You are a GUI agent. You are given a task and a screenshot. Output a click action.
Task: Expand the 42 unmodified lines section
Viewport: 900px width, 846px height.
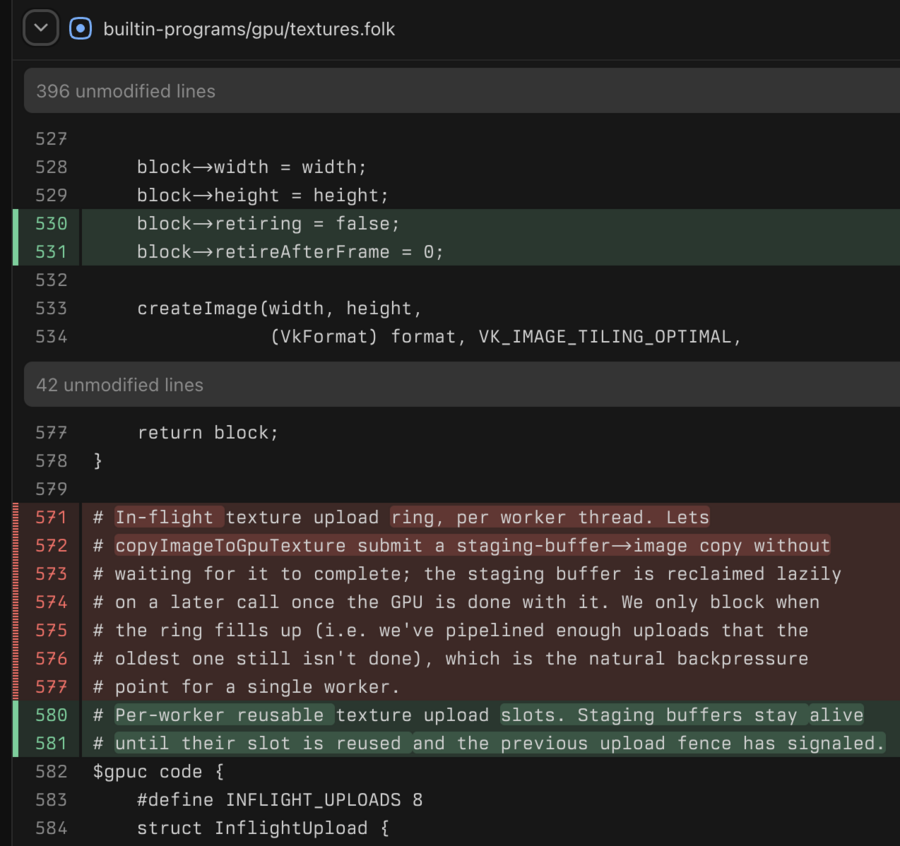click(x=462, y=385)
